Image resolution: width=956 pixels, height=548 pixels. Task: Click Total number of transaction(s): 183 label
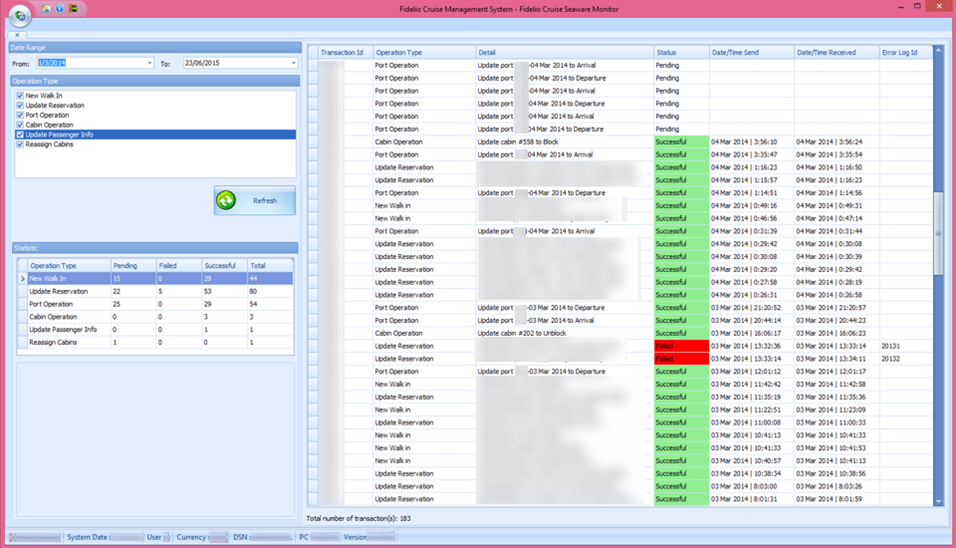coord(358,519)
